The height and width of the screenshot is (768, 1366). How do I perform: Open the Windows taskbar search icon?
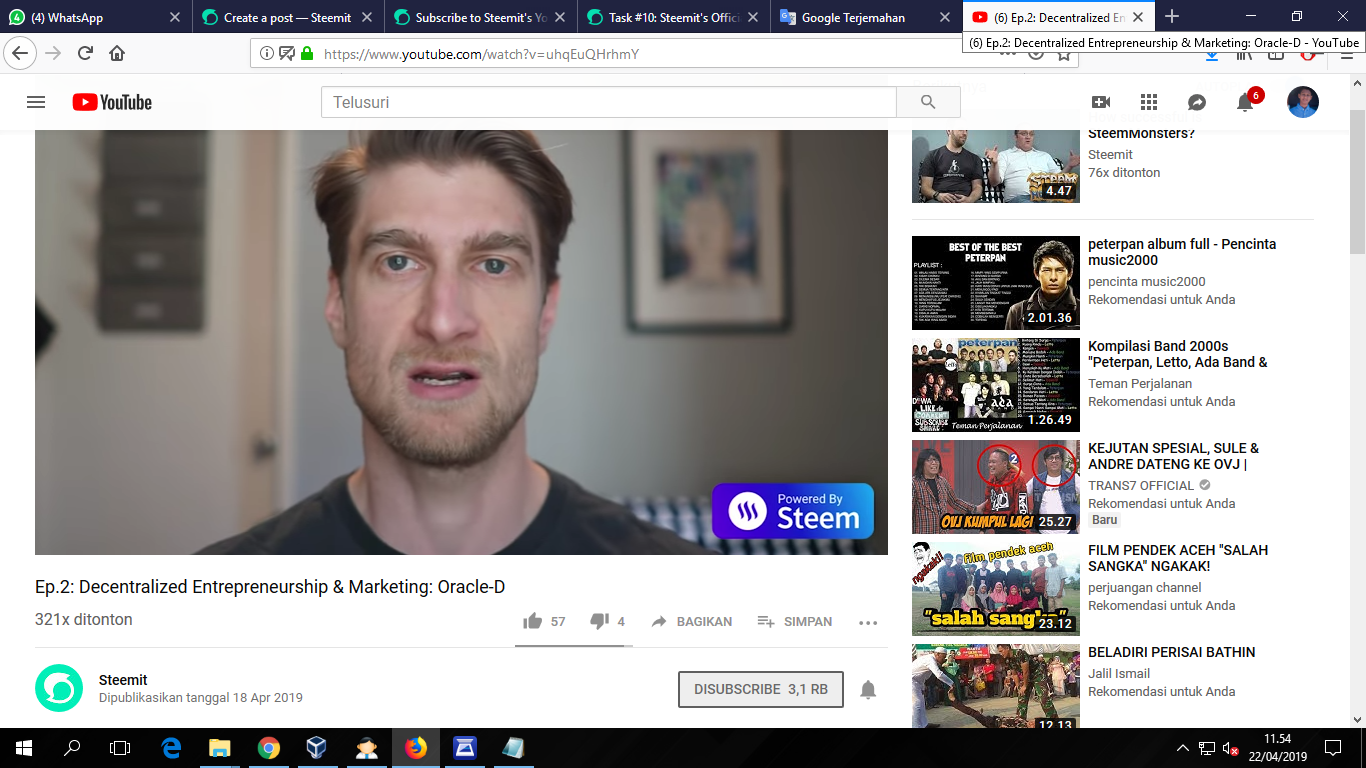tap(72, 748)
